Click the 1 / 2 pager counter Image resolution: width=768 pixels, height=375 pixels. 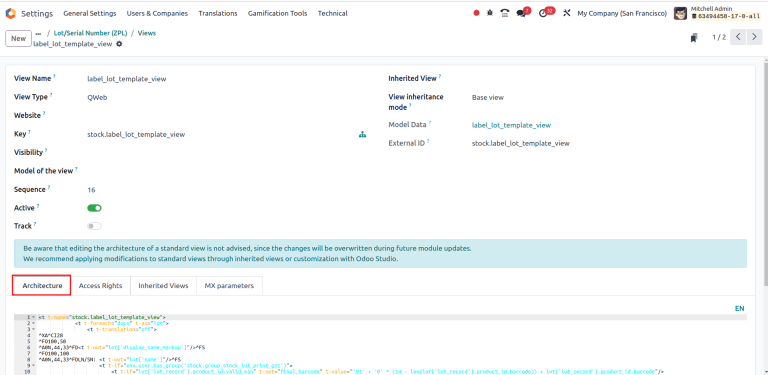coord(719,37)
